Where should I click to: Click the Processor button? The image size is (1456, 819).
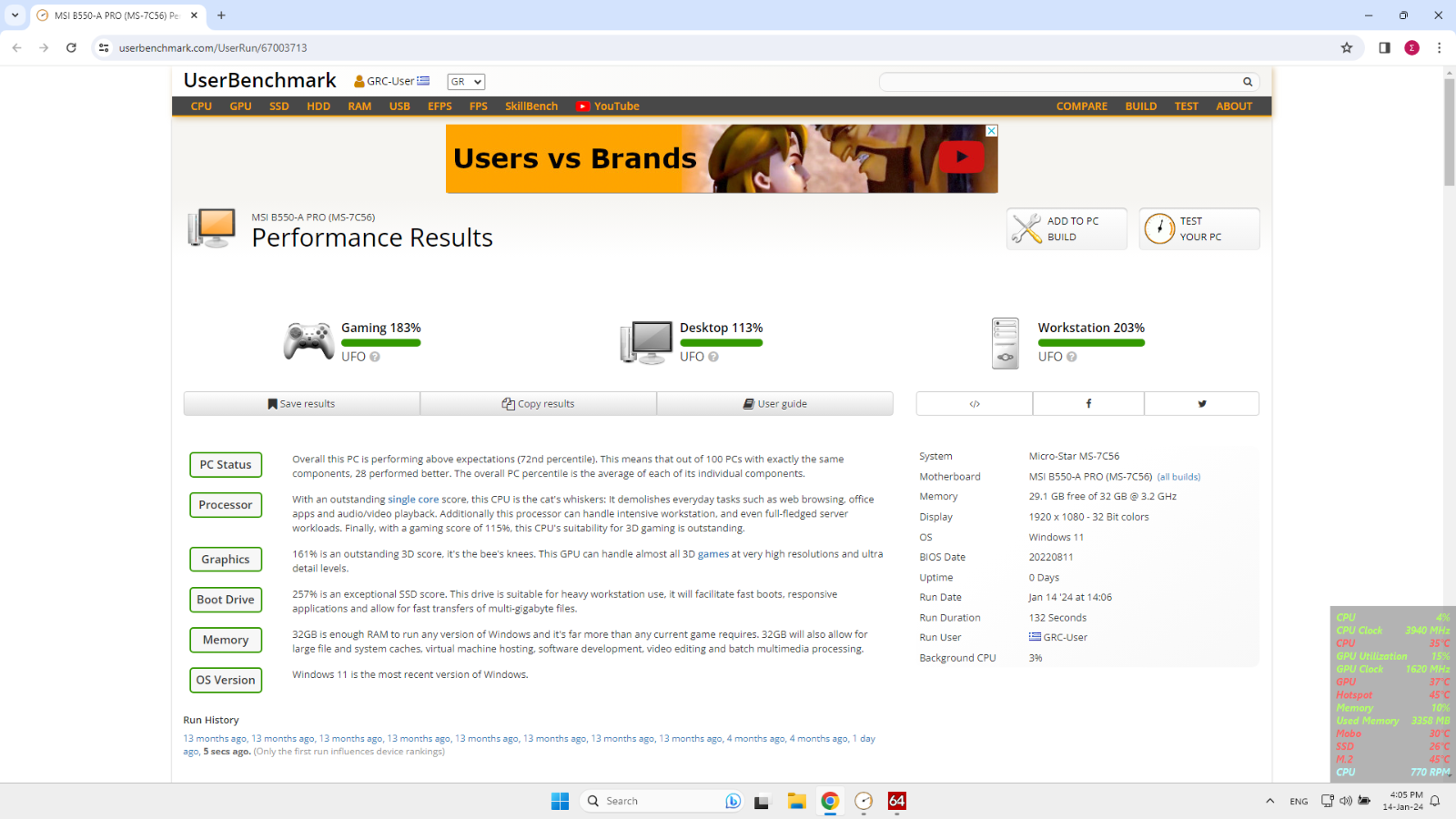[226, 505]
